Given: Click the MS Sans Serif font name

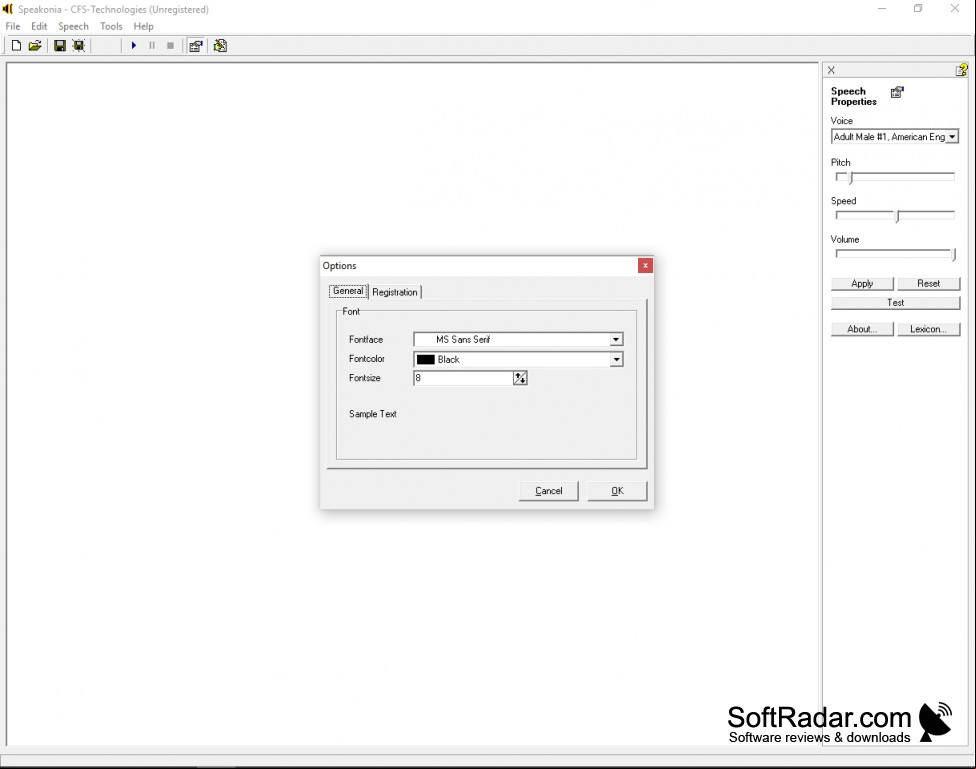Looking at the screenshot, I should tap(463, 339).
